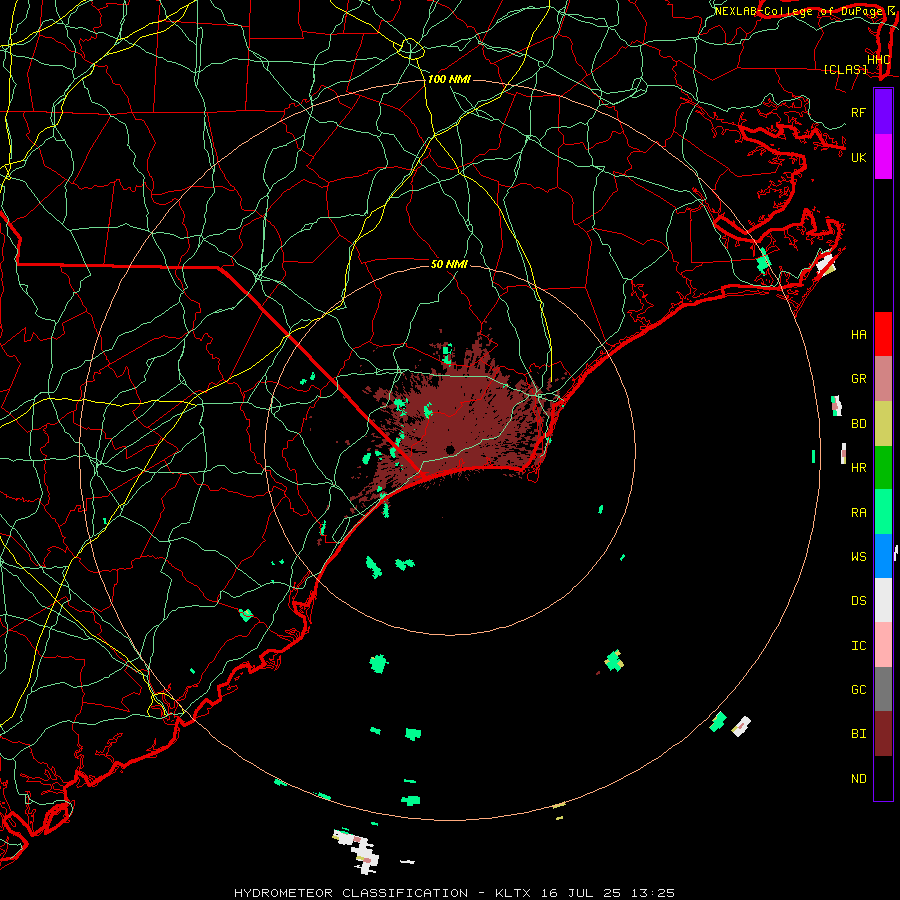Click the HA legend label

pyautogui.click(x=858, y=335)
